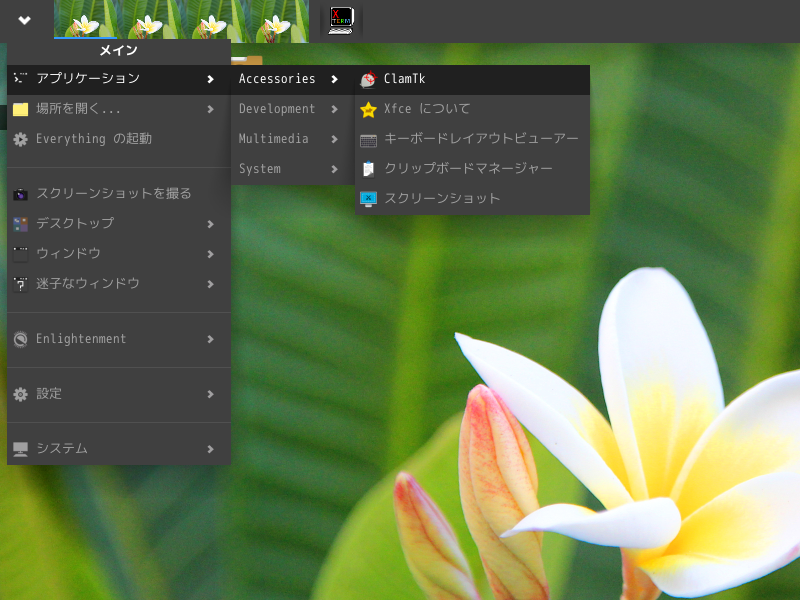This screenshot has width=800, height=600.
Task: Click the メイン menu title
Action: 118,51
